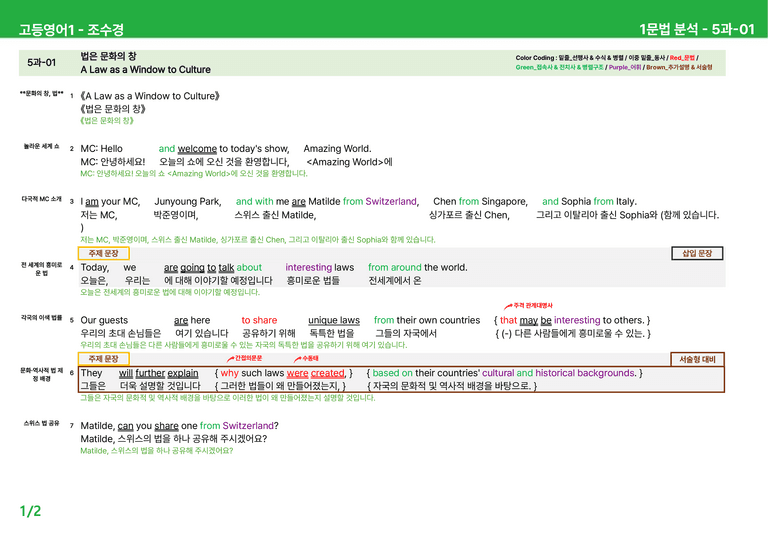Screen dimensions: 768x543
Task: Click the second 주제 문장 tag above sentence 6
Action: [x=103, y=359]
